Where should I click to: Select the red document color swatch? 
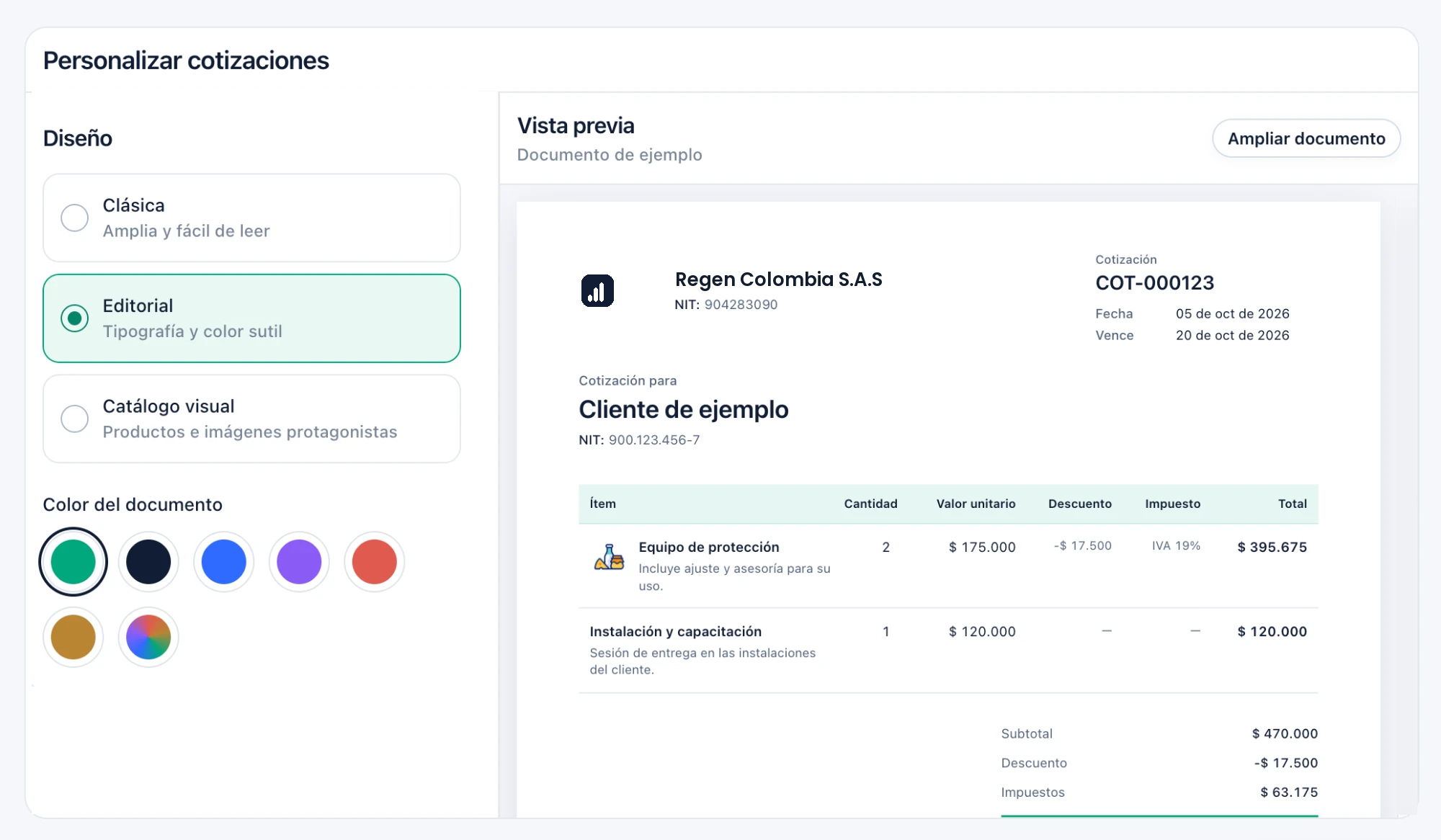[374, 562]
